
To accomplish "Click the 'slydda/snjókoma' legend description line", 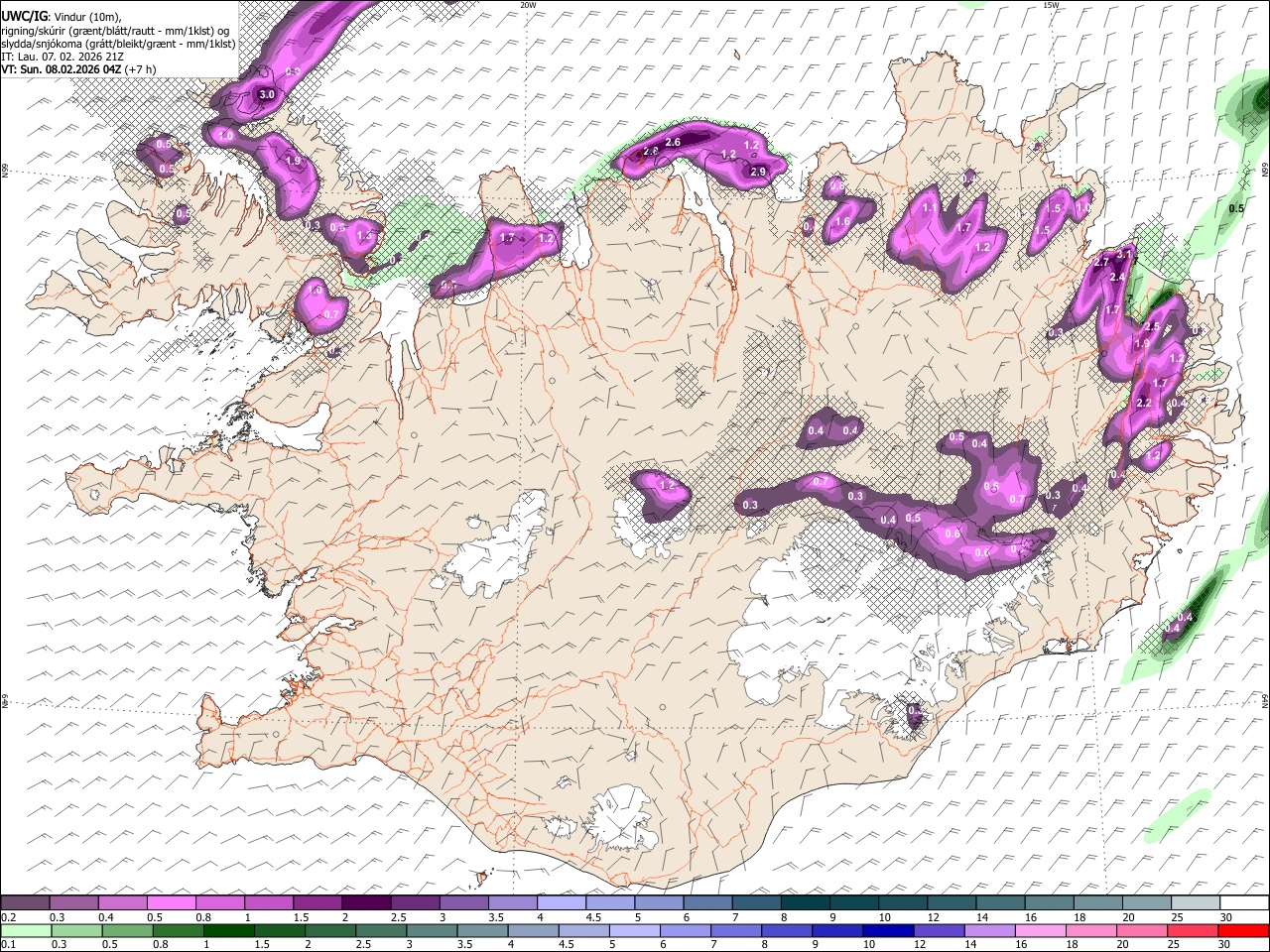I will coord(118,44).
